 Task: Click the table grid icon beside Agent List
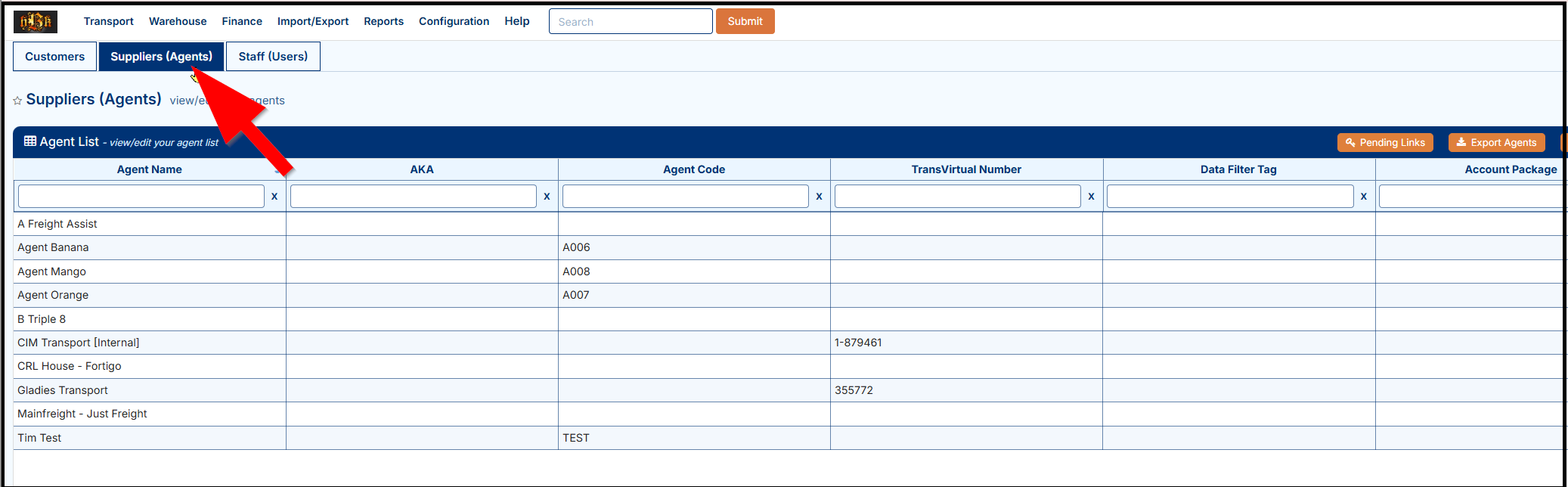click(x=30, y=141)
